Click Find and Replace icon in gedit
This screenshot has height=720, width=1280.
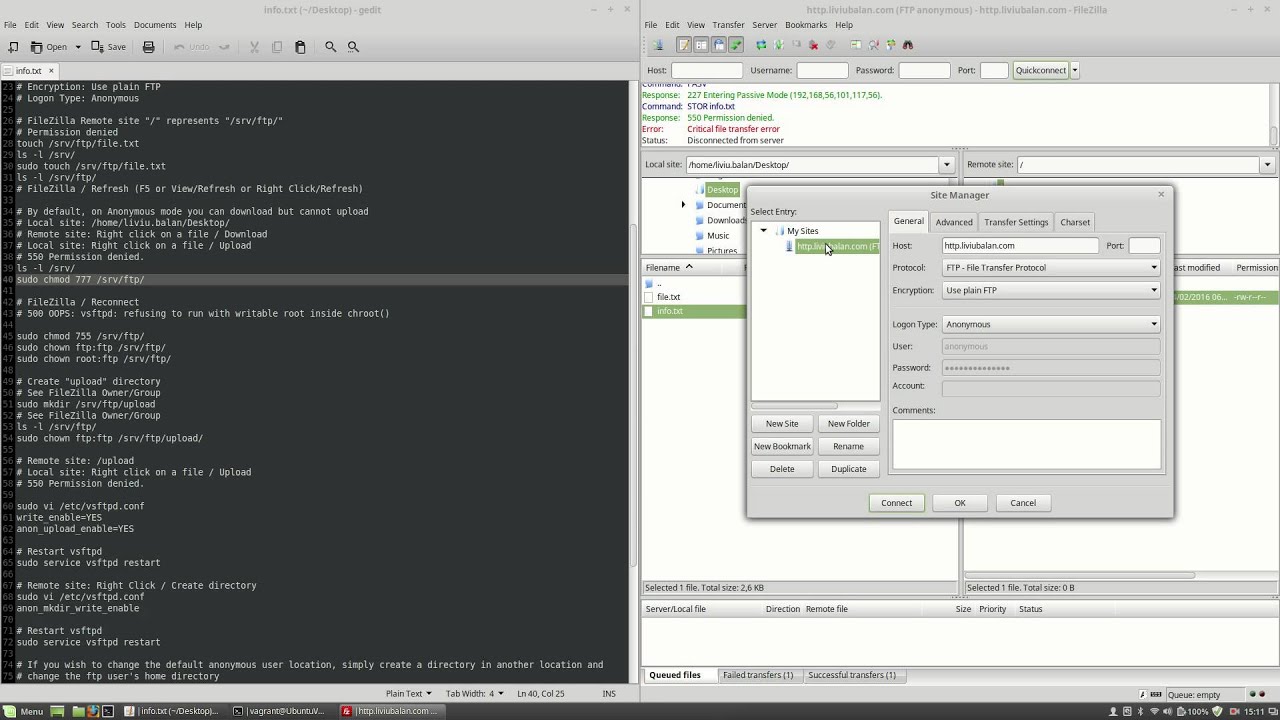353,47
